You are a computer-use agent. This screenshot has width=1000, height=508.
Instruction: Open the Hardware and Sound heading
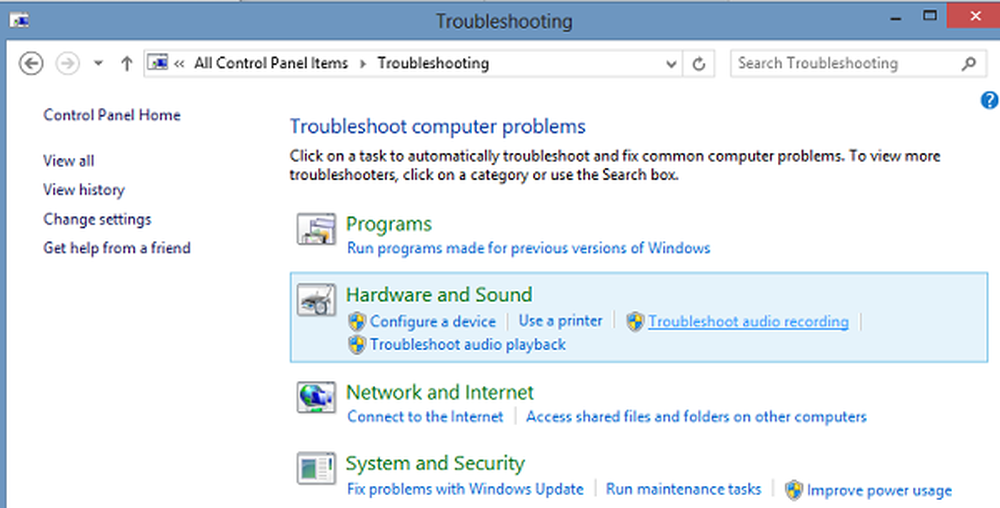439,294
